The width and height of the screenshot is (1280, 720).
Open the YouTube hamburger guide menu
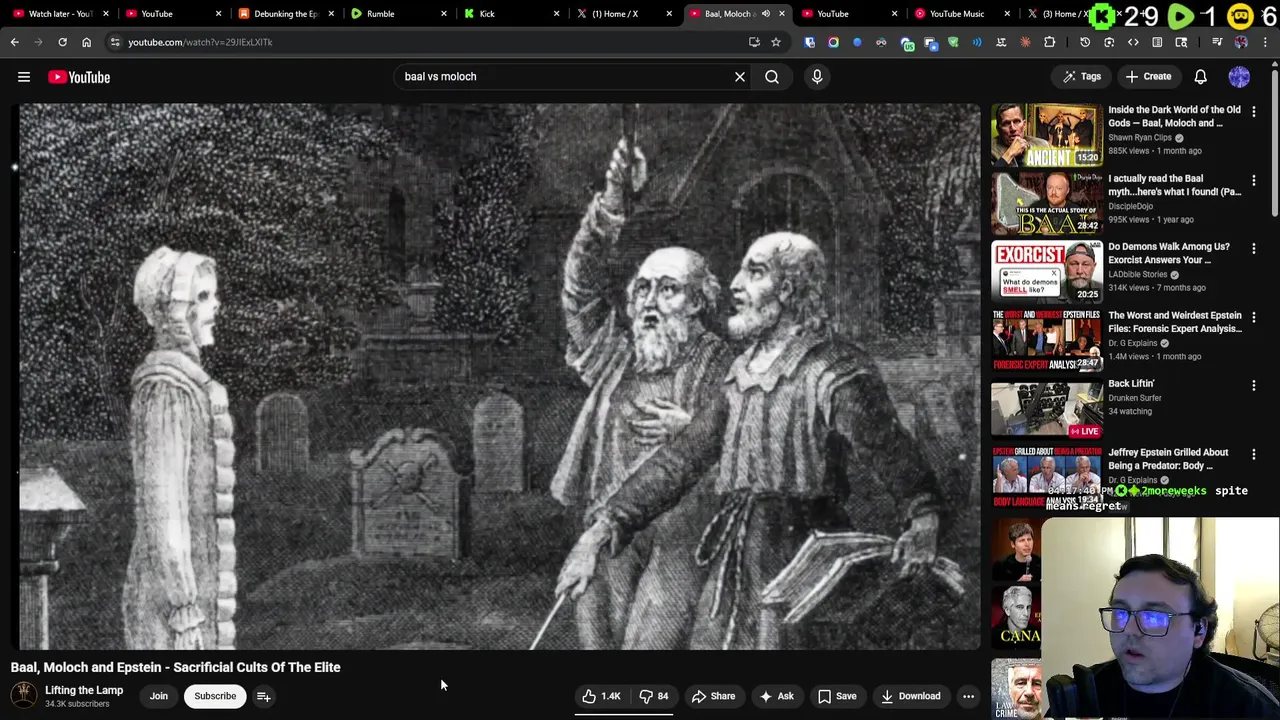point(24,77)
